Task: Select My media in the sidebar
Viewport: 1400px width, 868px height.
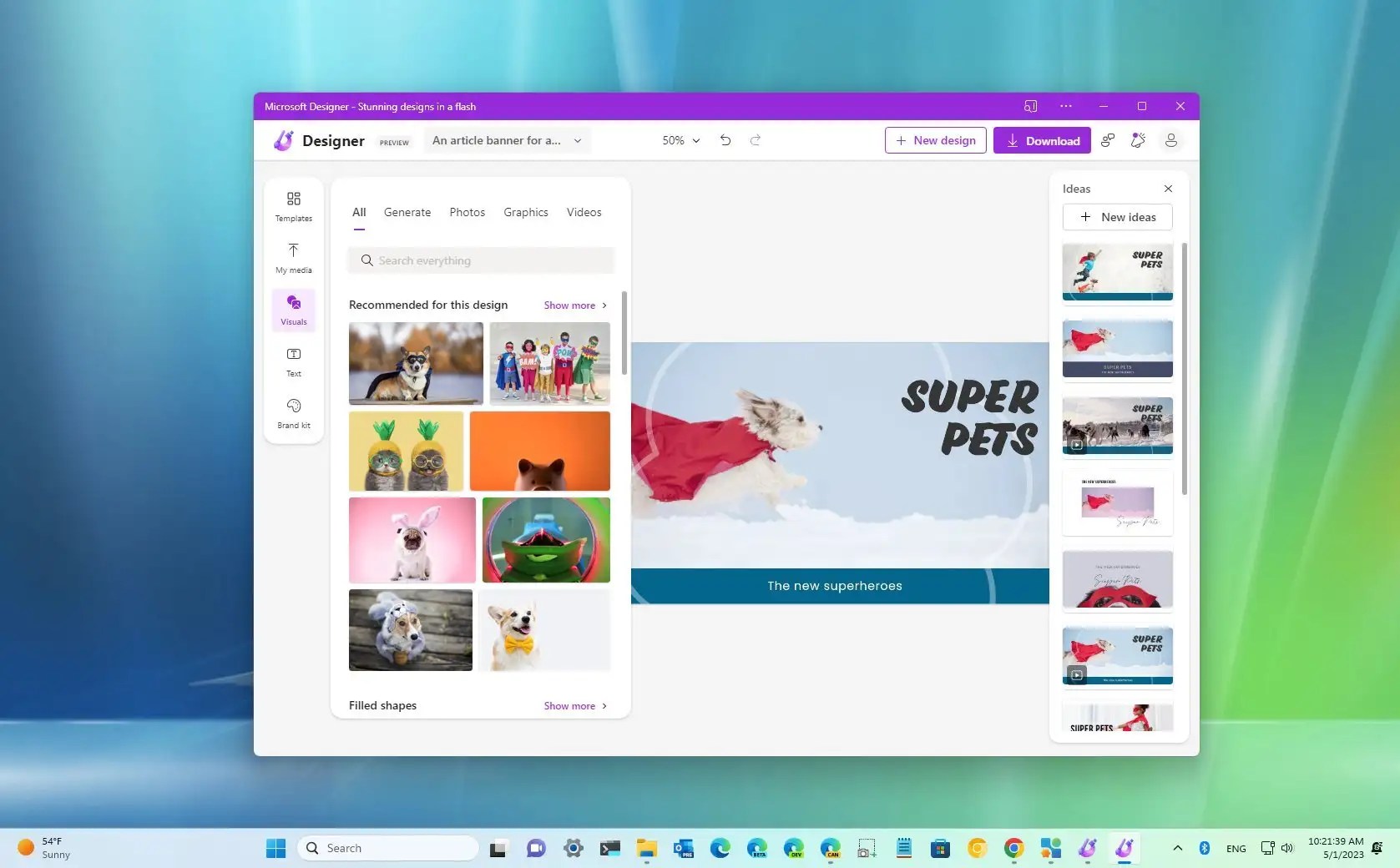Action: 293,257
